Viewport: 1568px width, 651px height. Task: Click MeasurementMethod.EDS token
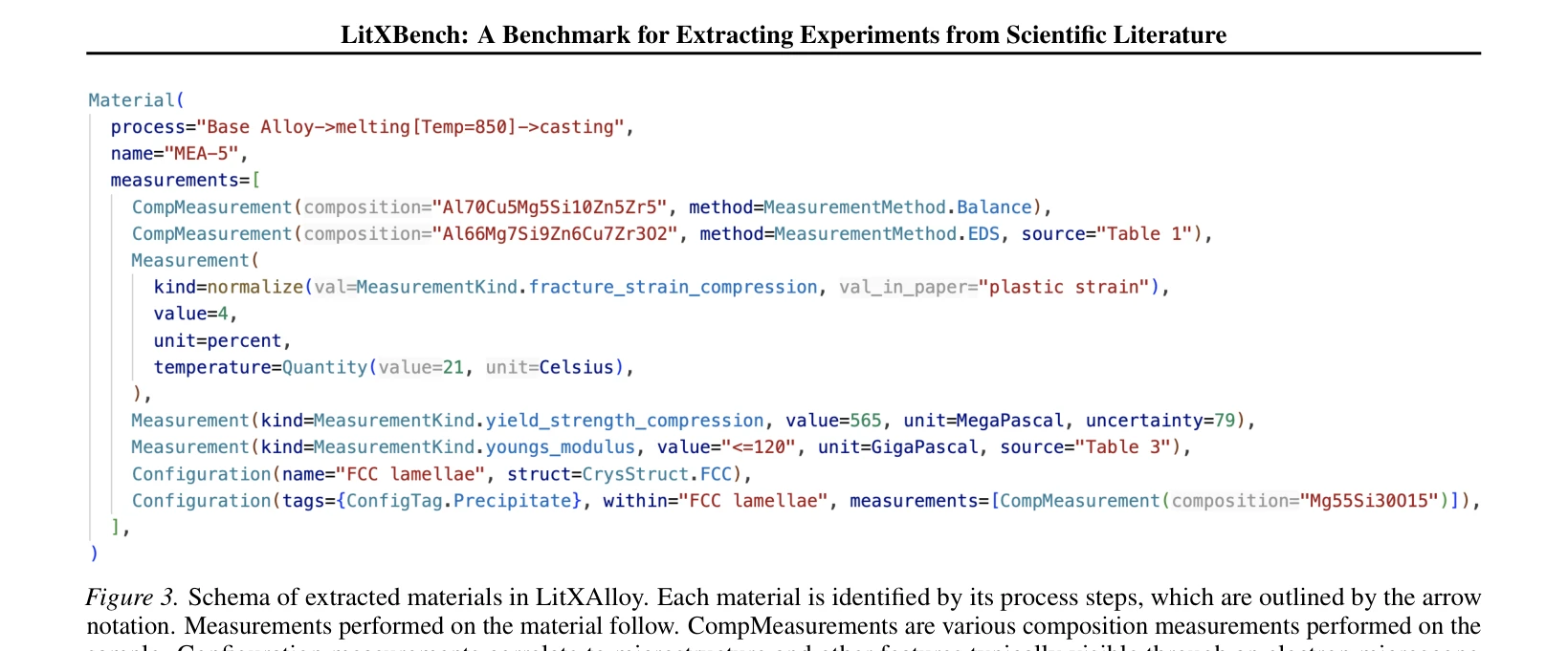point(887,234)
